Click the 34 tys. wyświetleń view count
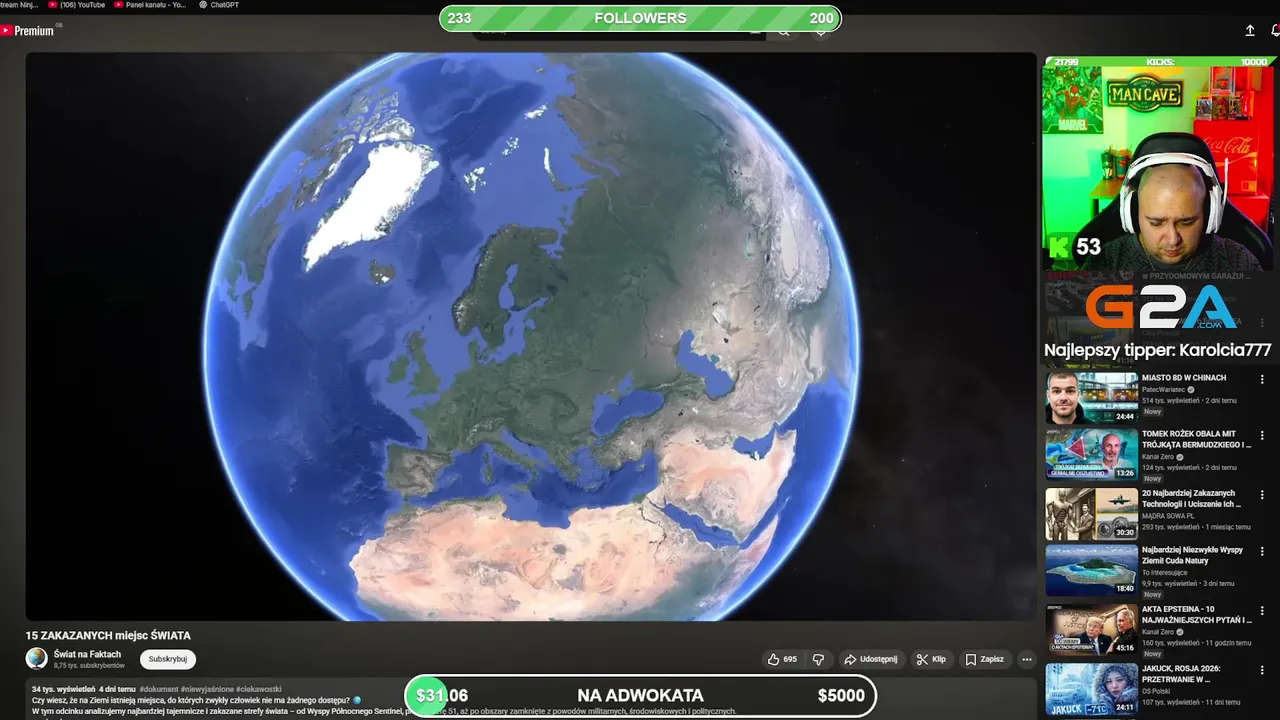The width and height of the screenshot is (1280, 720). (63, 689)
